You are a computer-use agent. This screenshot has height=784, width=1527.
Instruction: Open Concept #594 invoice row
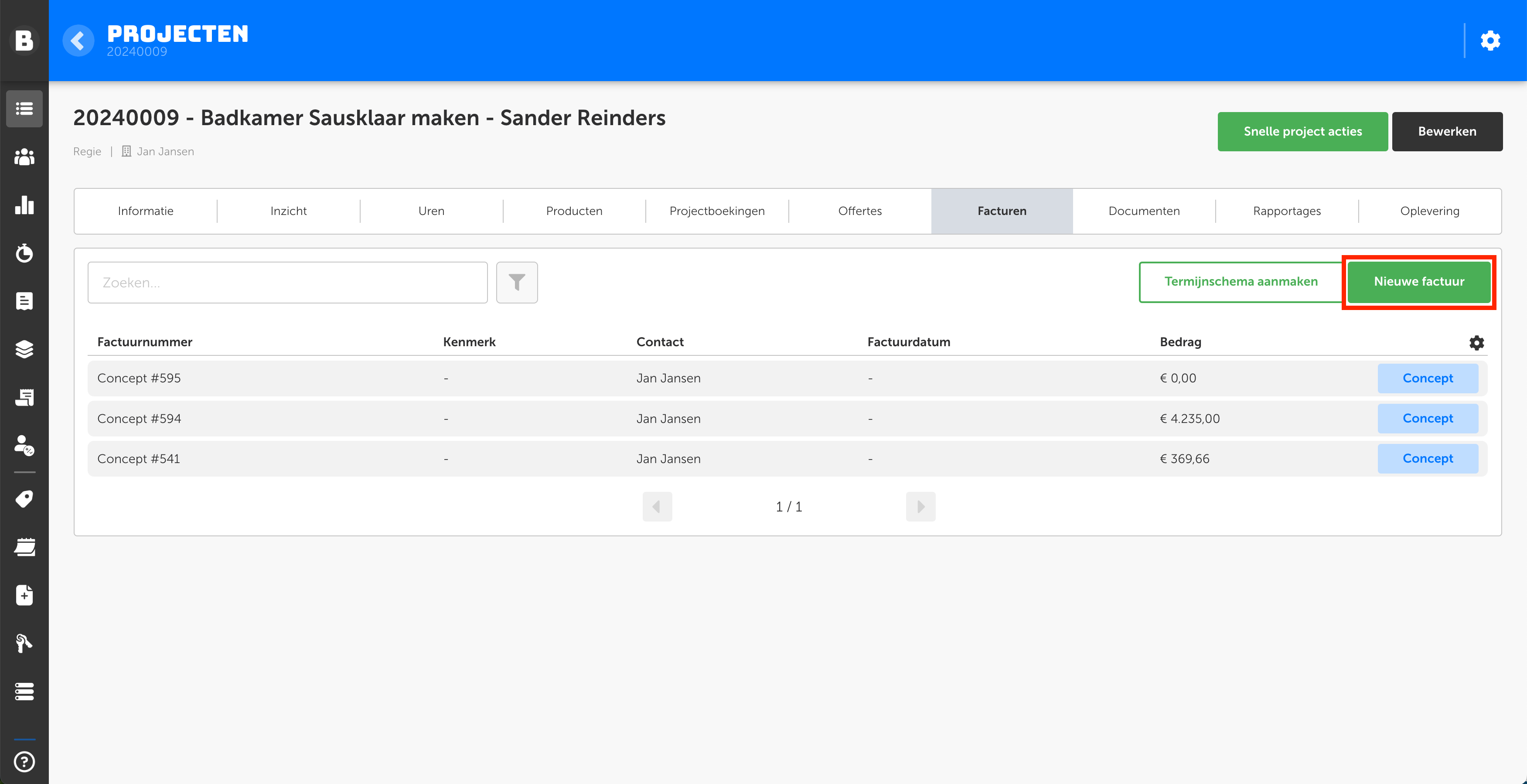coord(139,418)
